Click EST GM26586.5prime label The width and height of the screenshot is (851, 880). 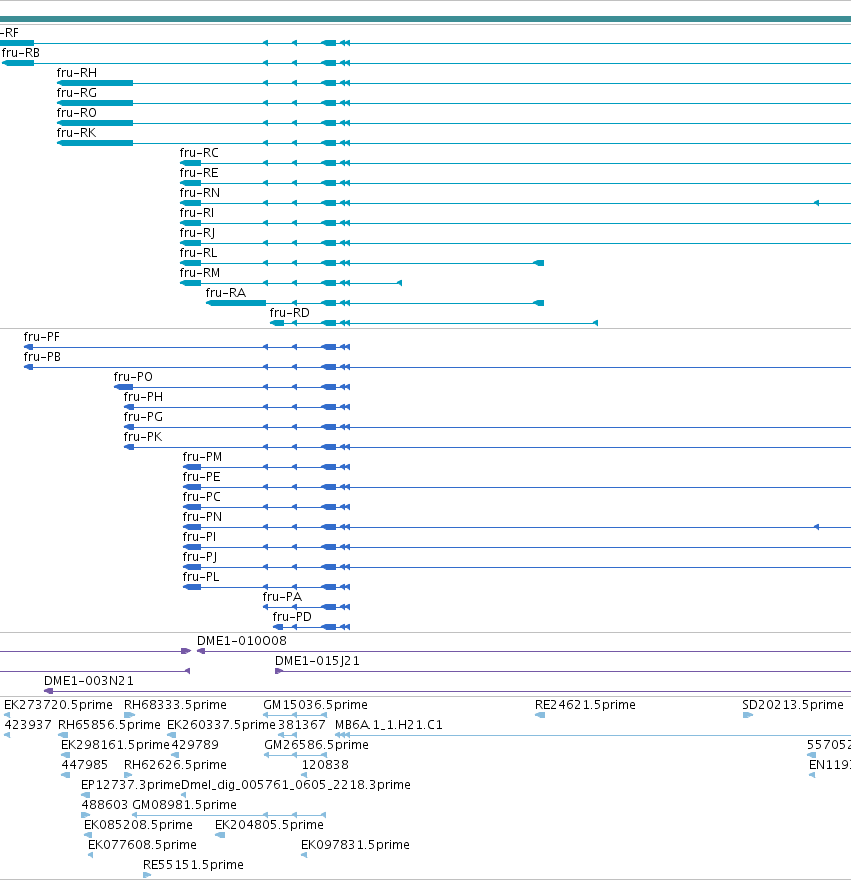[317, 745]
